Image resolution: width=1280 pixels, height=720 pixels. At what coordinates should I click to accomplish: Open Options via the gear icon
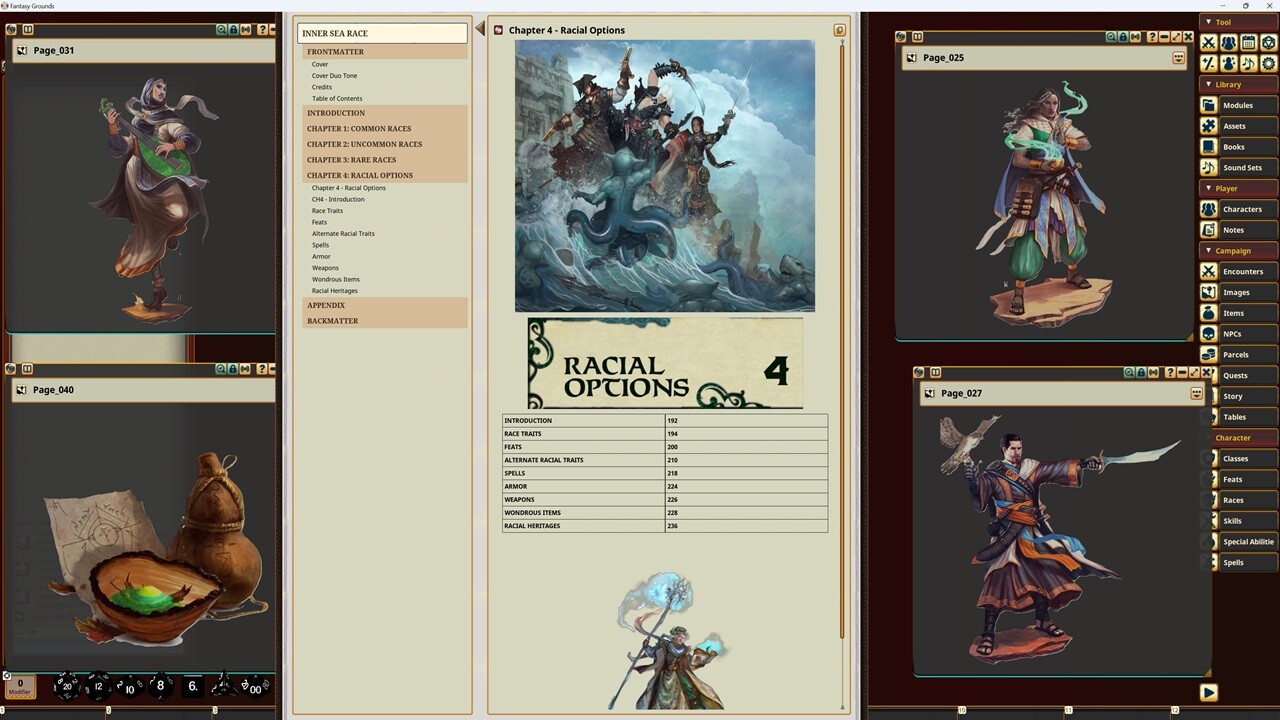coord(1268,63)
